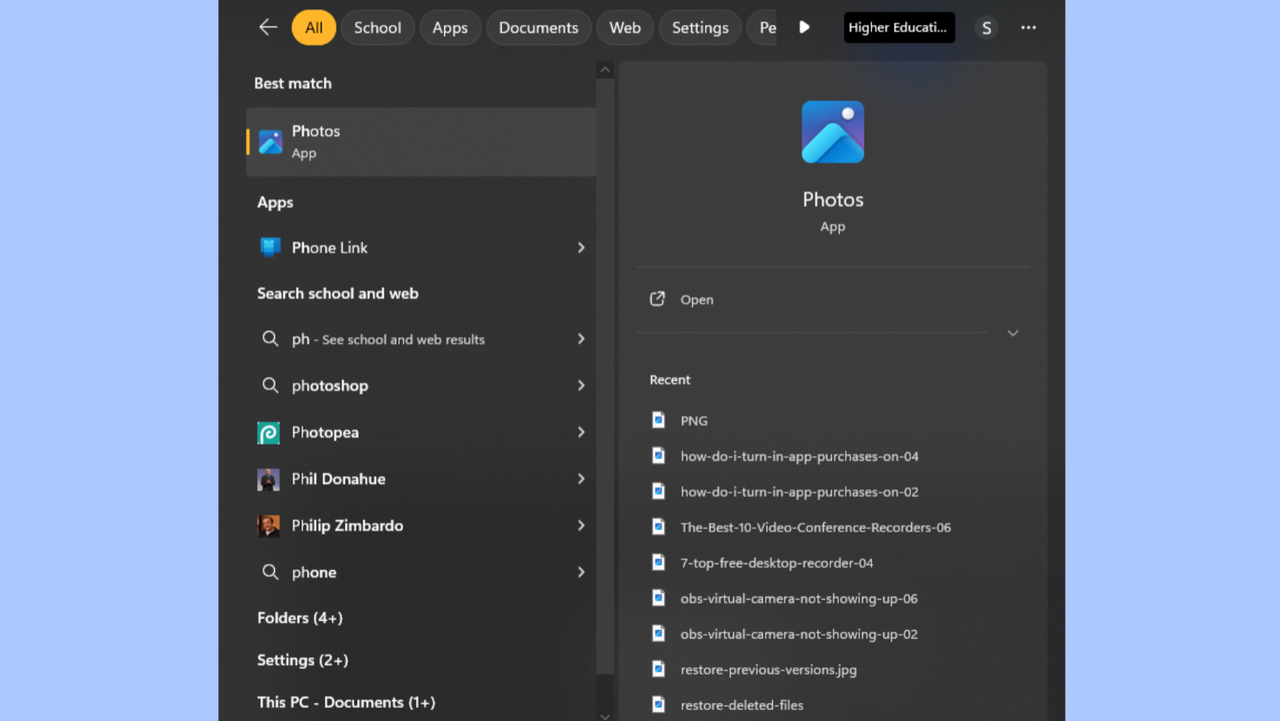
Task: Open the three-dot more options menu
Action: coord(1028,28)
